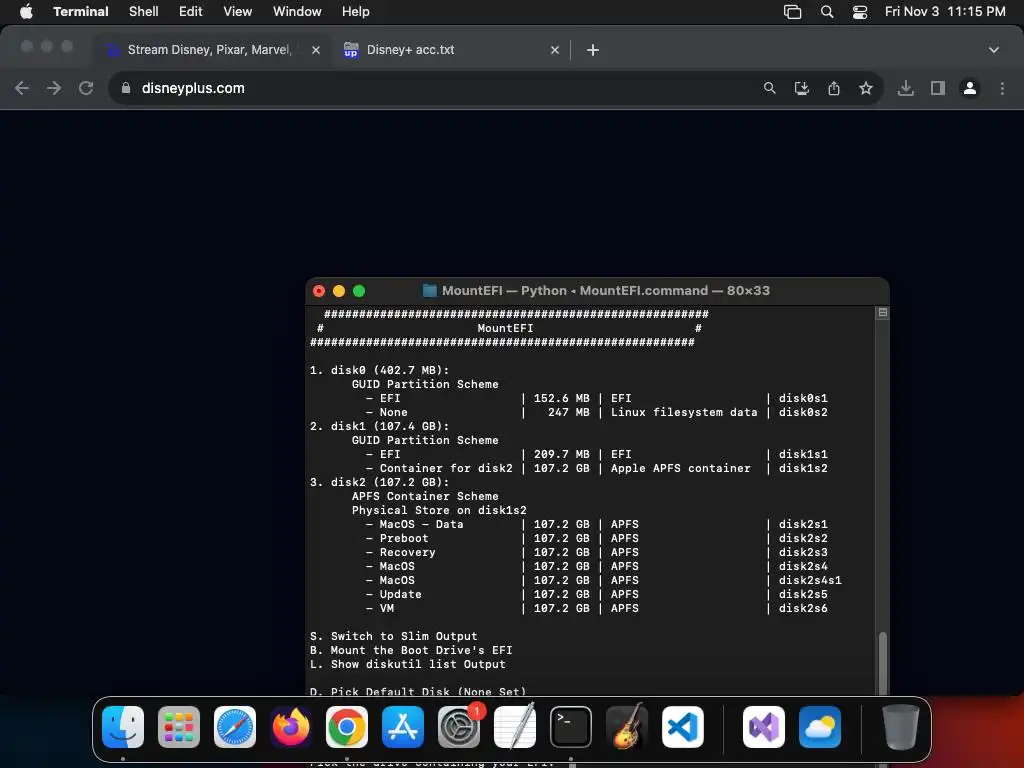
Task: Reload the disneyplus.com page
Action: click(86, 88)
